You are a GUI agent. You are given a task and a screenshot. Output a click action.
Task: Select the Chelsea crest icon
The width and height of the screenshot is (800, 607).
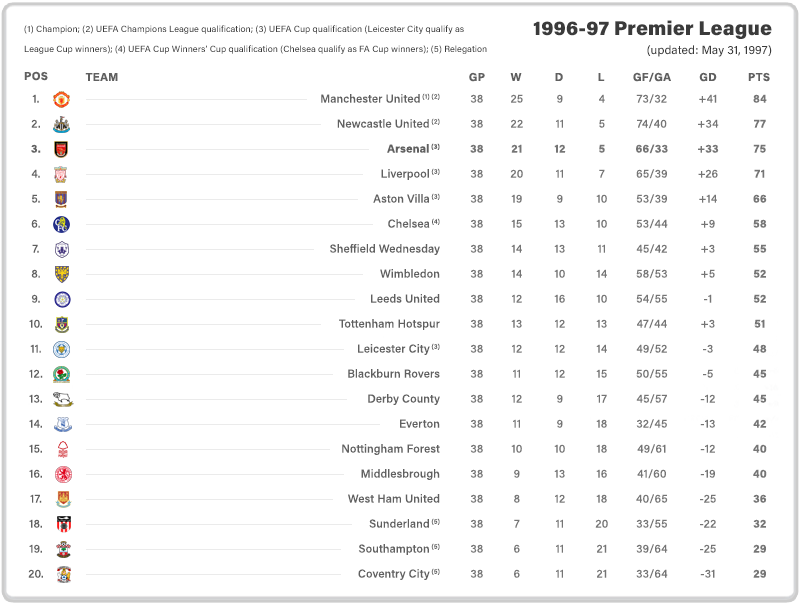coord(61,224)
